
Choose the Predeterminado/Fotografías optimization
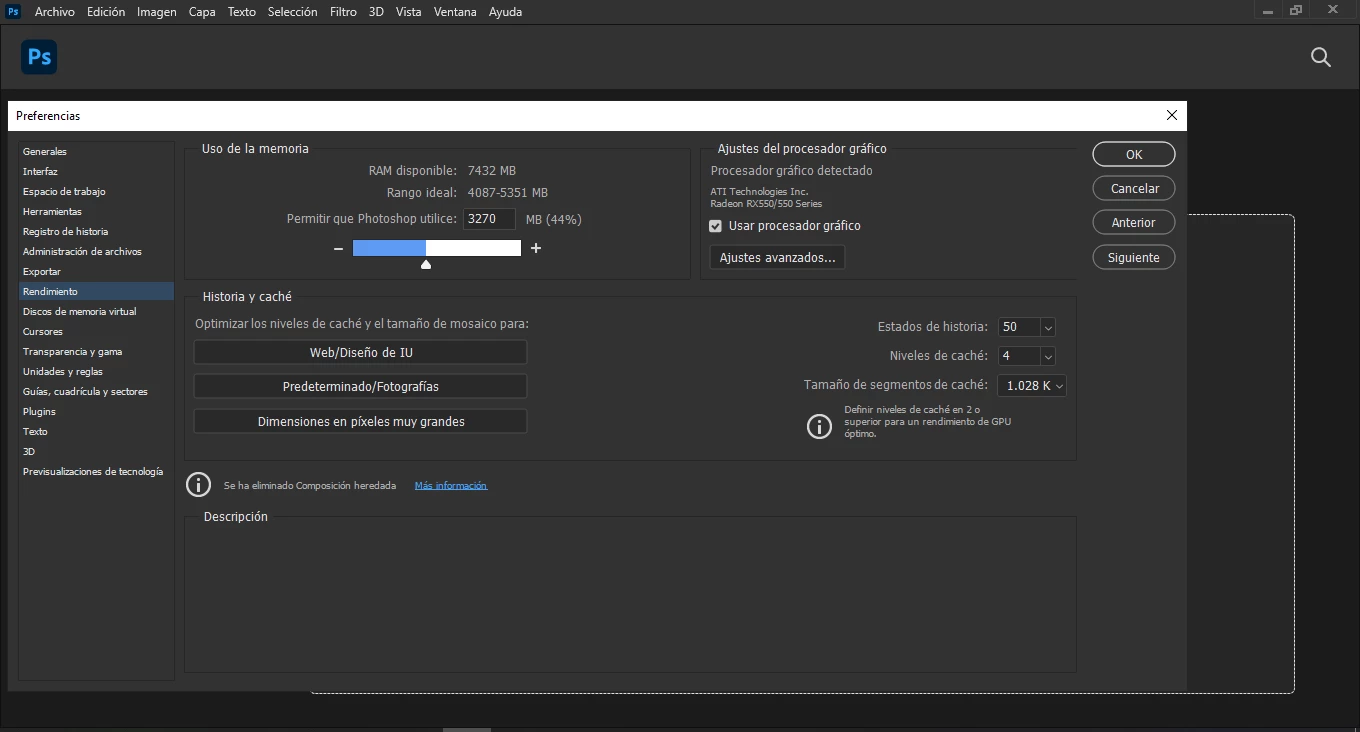[x=360, y=386]
